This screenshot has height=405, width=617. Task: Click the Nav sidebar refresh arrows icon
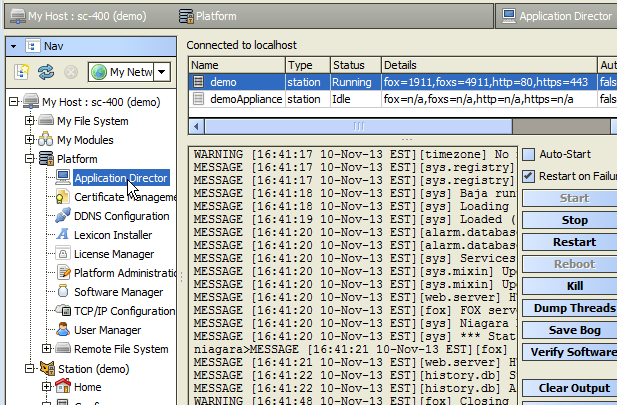pyautogui.click(x=46, y=72)
